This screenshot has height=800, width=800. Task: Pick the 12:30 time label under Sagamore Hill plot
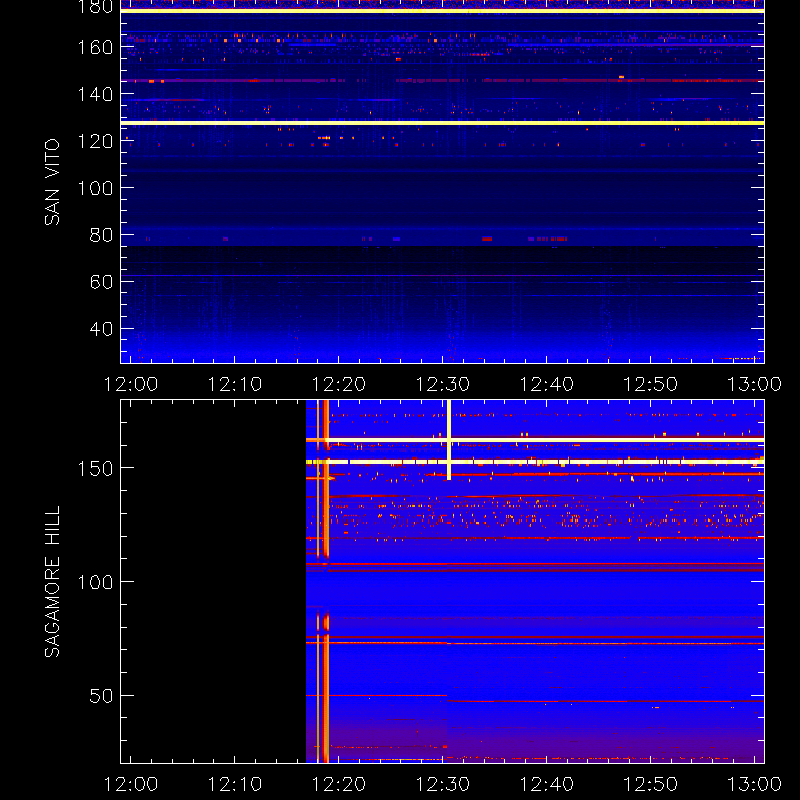pos(443,784)
